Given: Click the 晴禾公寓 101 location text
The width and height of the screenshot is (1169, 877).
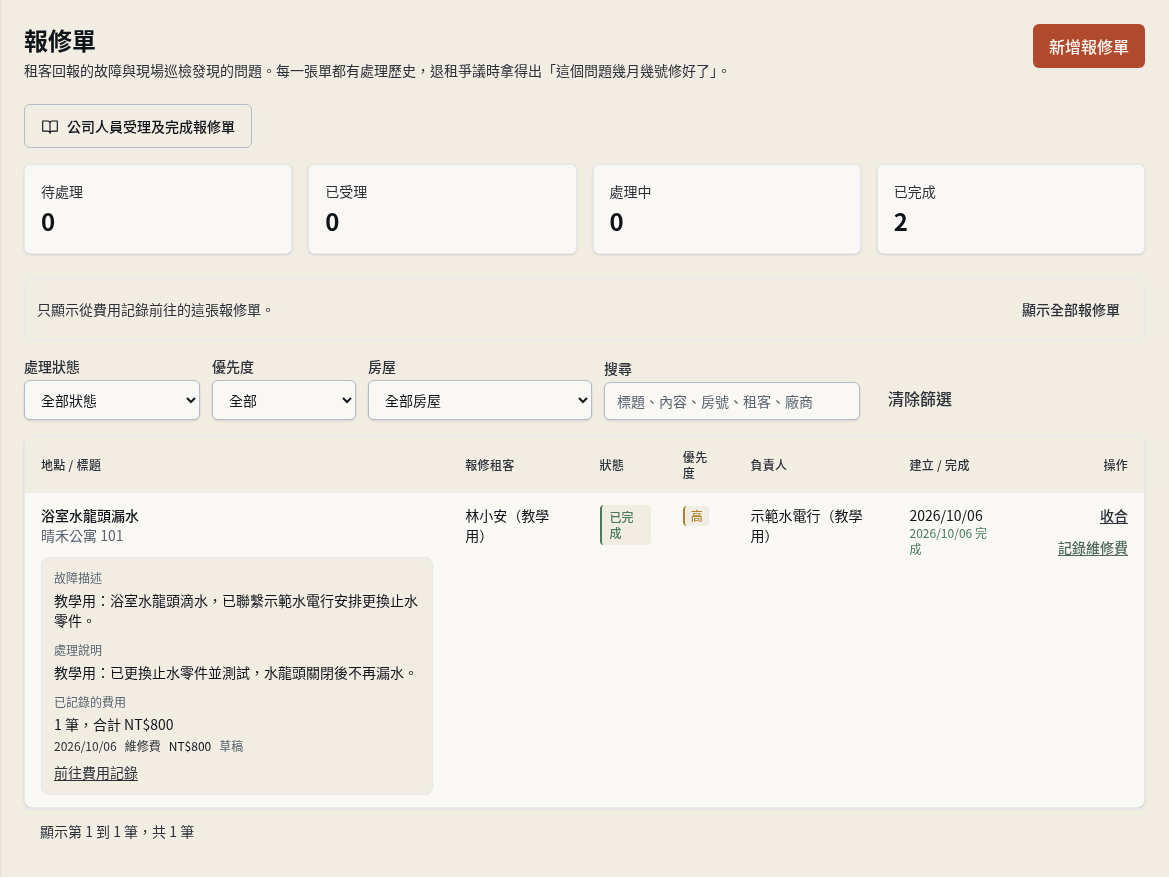Looking at the screenshot, I should (x=82, y=536).
